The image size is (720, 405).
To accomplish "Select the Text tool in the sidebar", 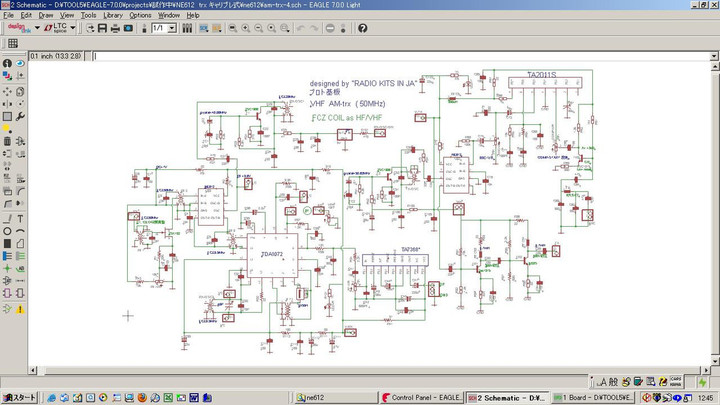I will pos(20,218).
